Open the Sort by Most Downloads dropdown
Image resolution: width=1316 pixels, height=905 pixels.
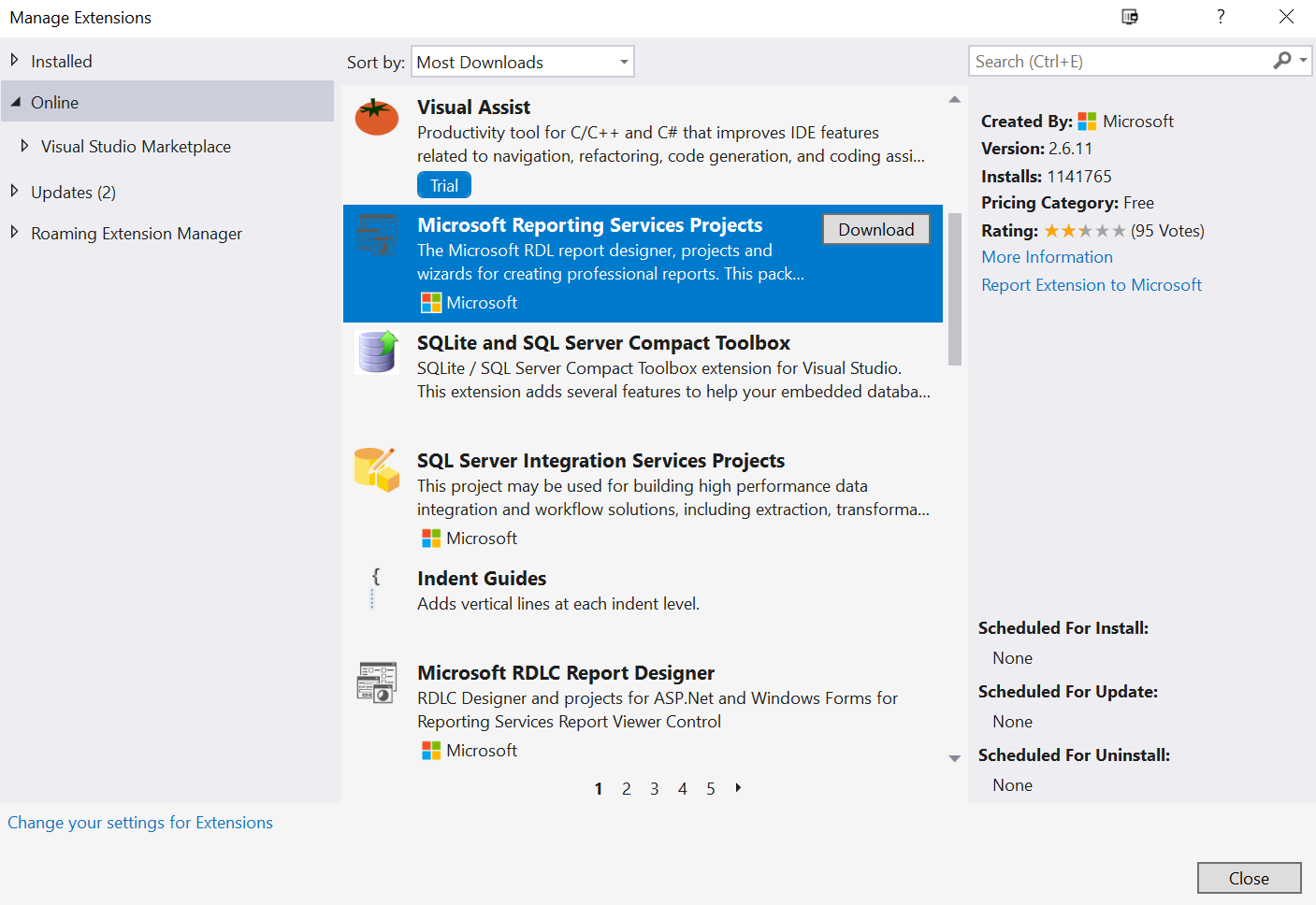coord(523,62)
